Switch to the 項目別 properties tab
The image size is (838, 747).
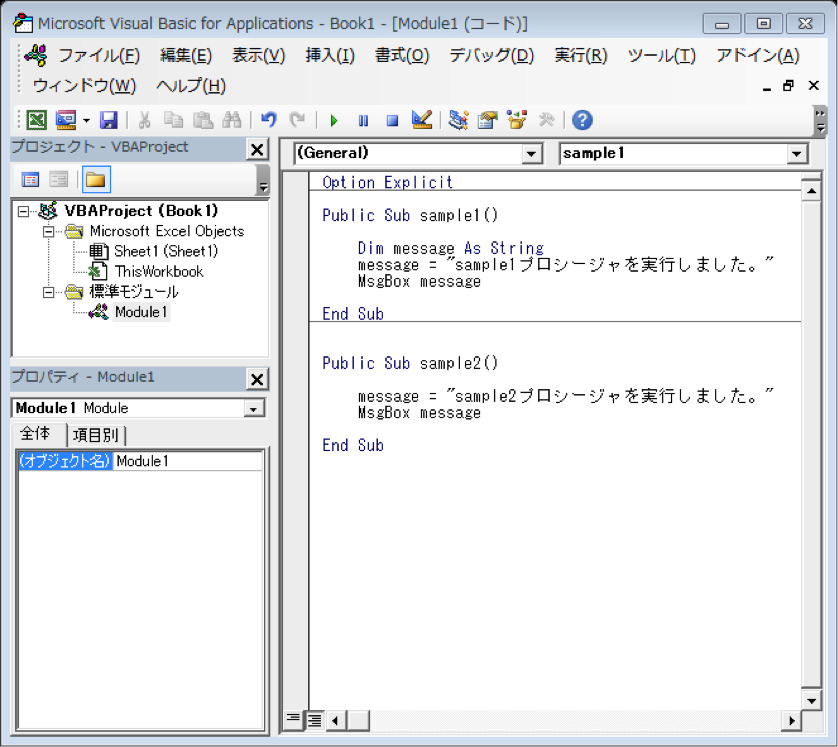tap(95, 435)
